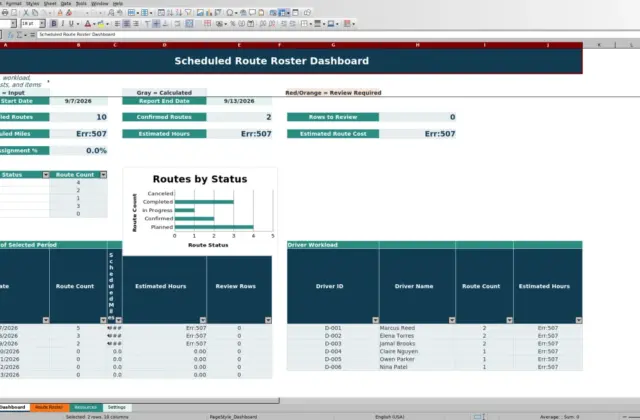This screenshot has height=420, width=640.
Task: Click the Font Color icon
Action: tap(87, 24)
